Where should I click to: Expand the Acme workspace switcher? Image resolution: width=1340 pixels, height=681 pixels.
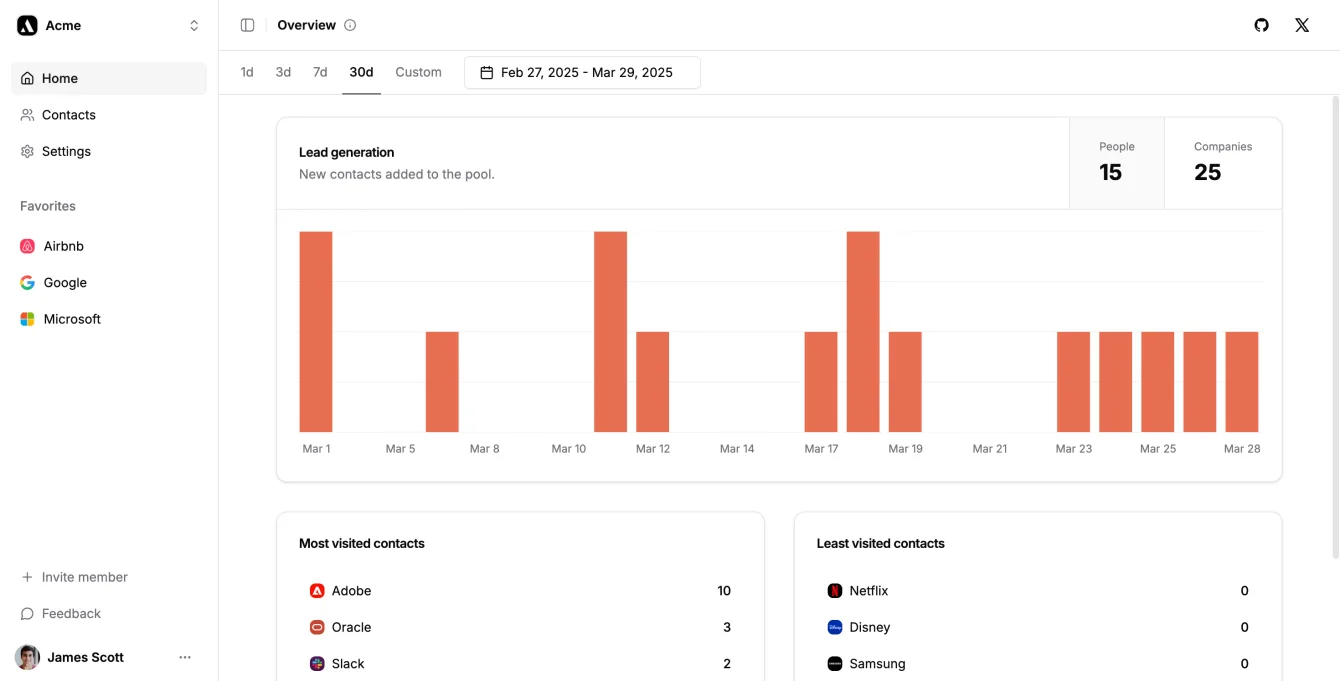coord(193,25)
